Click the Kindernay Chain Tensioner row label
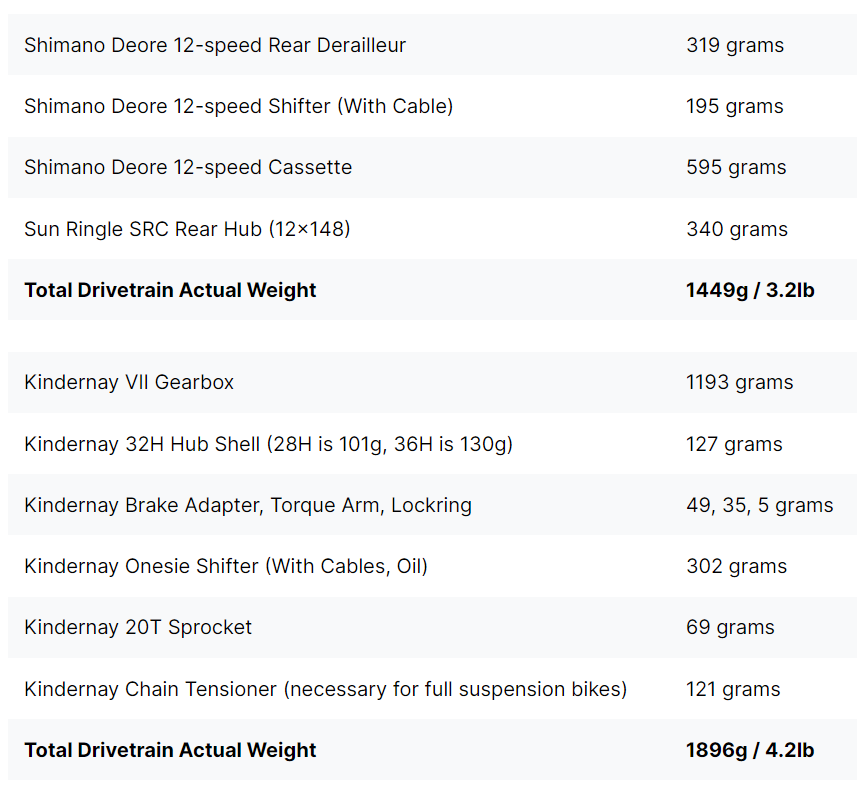Image resolution: width=861 pixels, height=787 pixels. pos(325,689)
